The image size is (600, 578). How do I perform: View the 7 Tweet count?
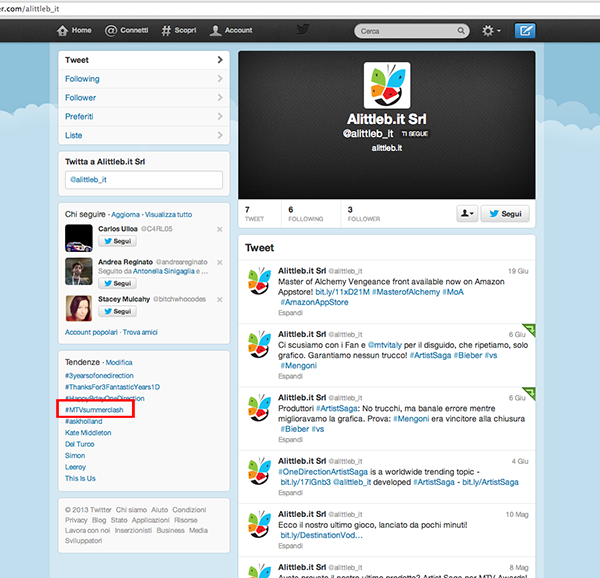[254, 214]
